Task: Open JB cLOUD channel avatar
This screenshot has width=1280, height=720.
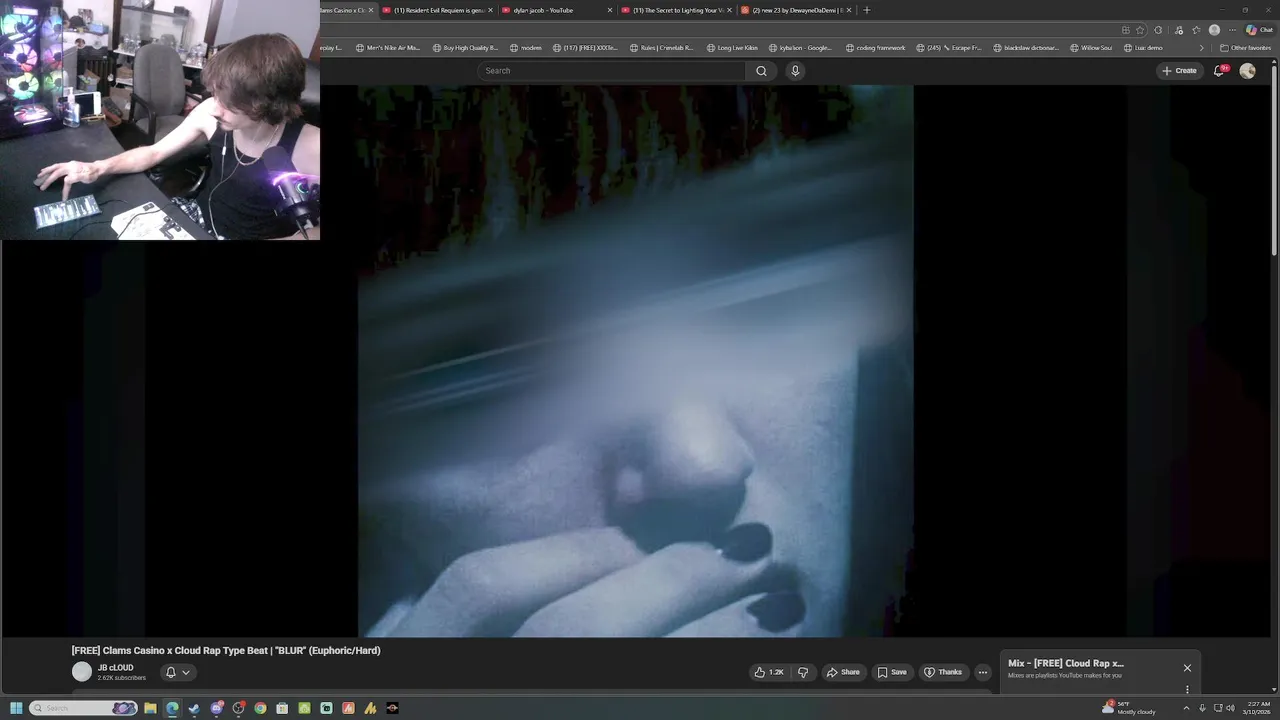Action: (82, 672)
